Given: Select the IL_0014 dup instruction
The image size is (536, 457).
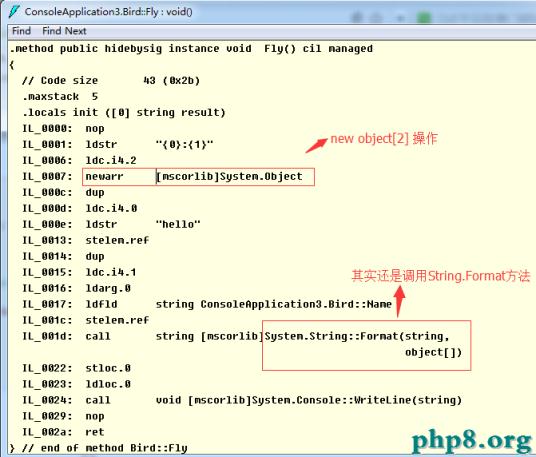Looking at the screenshot, I should point(63,256).
